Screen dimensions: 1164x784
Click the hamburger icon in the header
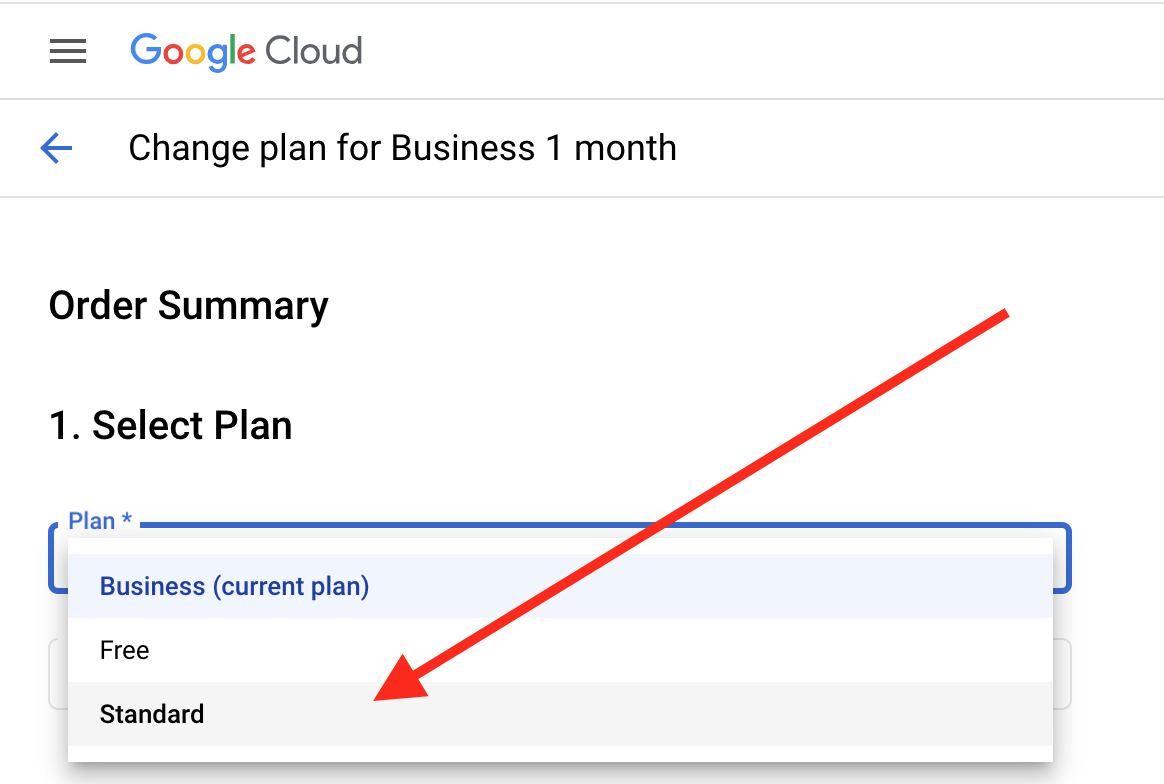68,51
